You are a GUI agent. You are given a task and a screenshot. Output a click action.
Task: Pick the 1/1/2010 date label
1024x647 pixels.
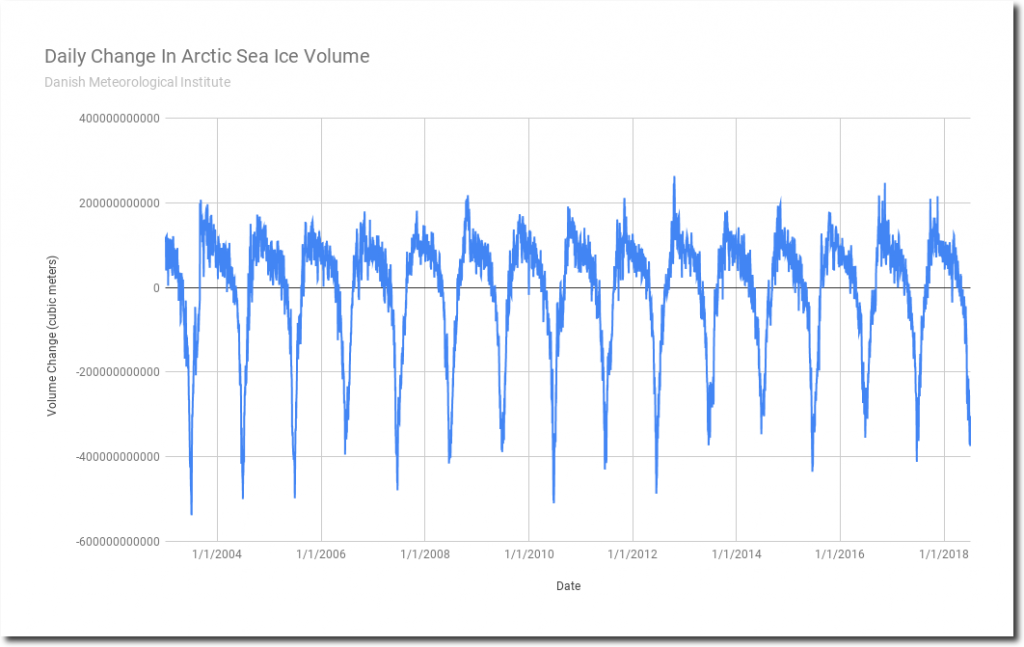coord(529,554)
